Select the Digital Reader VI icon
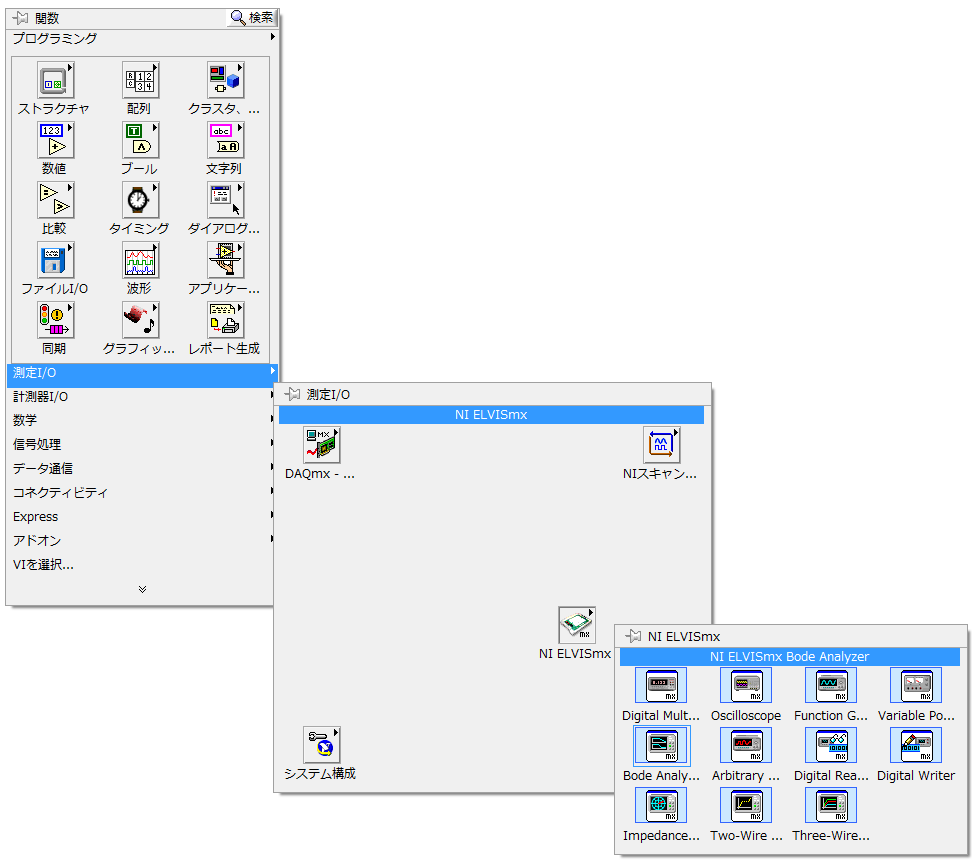 (x=831, y=746)
